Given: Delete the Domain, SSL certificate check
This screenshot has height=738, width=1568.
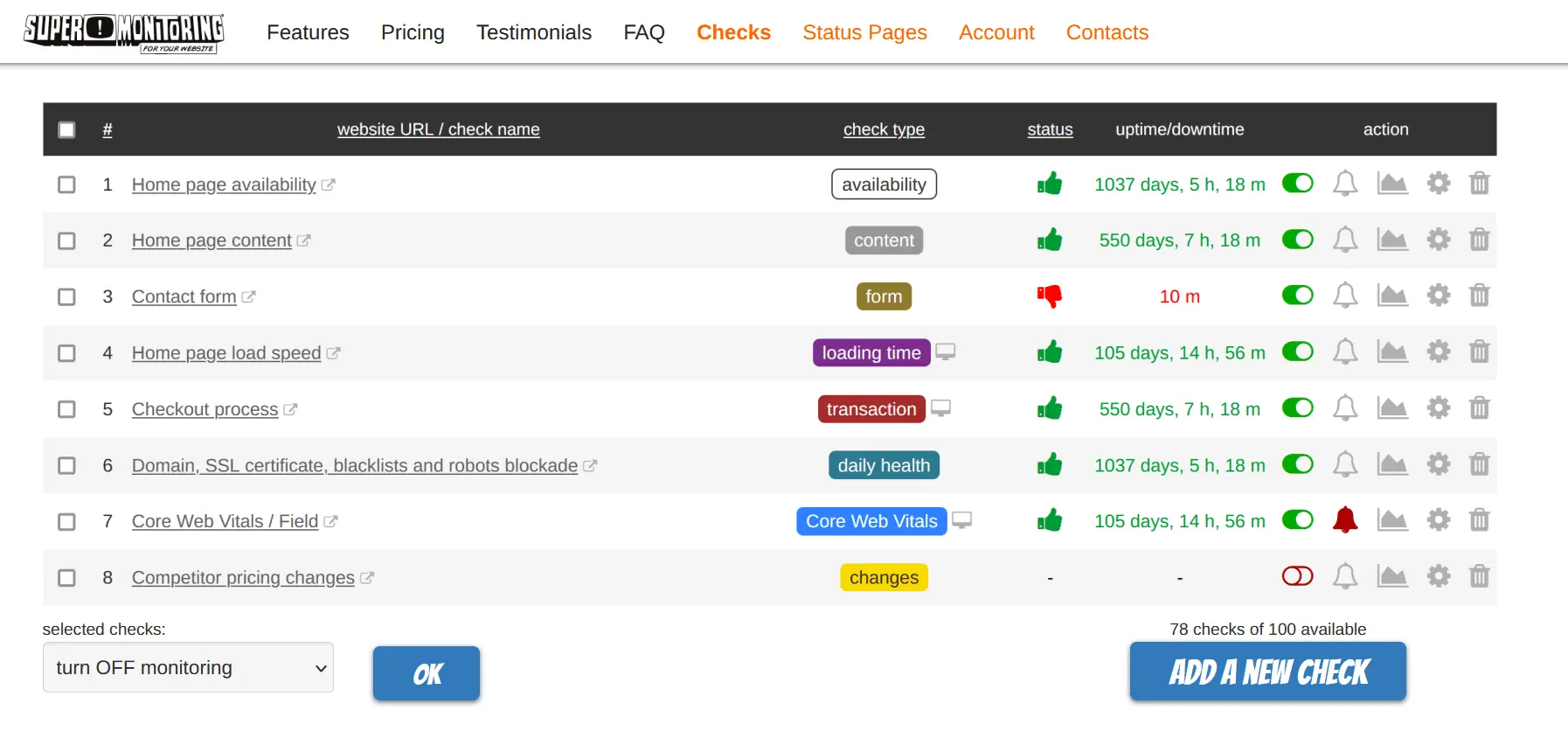Looking at the screenshot, I should pyautogui.click(x=1479, y=464).
